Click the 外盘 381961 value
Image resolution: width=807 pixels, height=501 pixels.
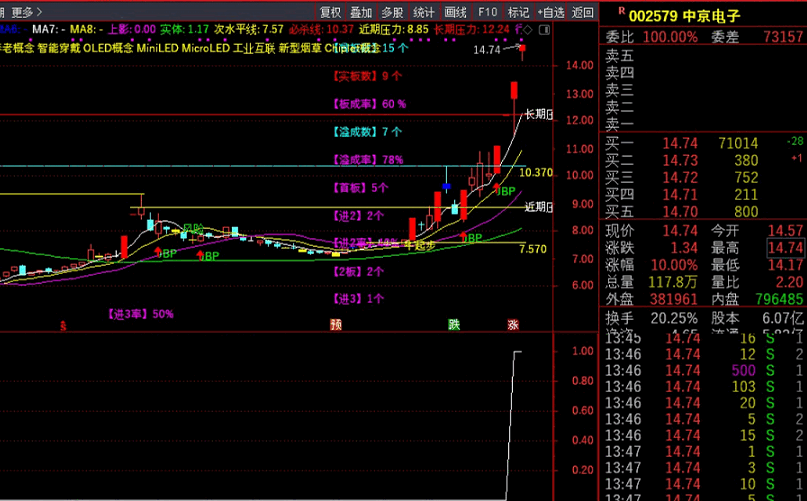click(674, 299)
